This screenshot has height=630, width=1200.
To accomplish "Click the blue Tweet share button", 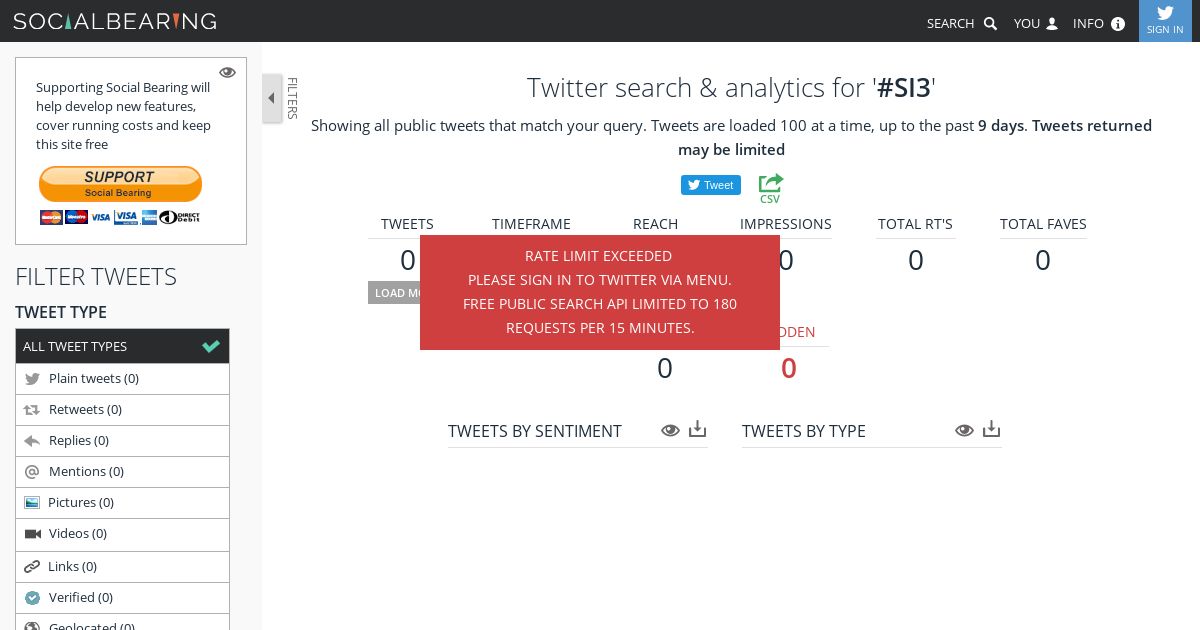I will tap(711, 185).
